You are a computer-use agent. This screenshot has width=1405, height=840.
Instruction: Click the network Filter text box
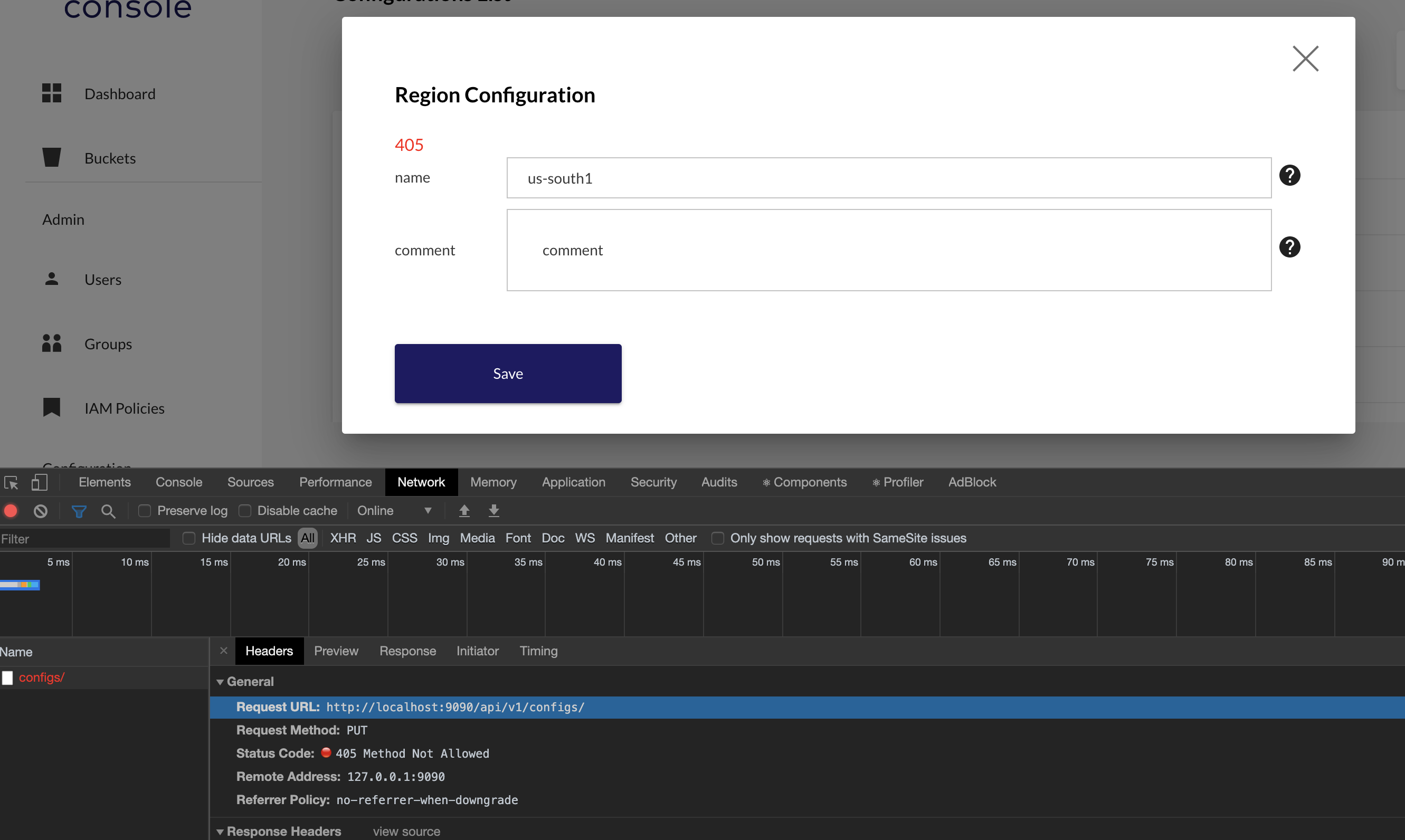85,539
